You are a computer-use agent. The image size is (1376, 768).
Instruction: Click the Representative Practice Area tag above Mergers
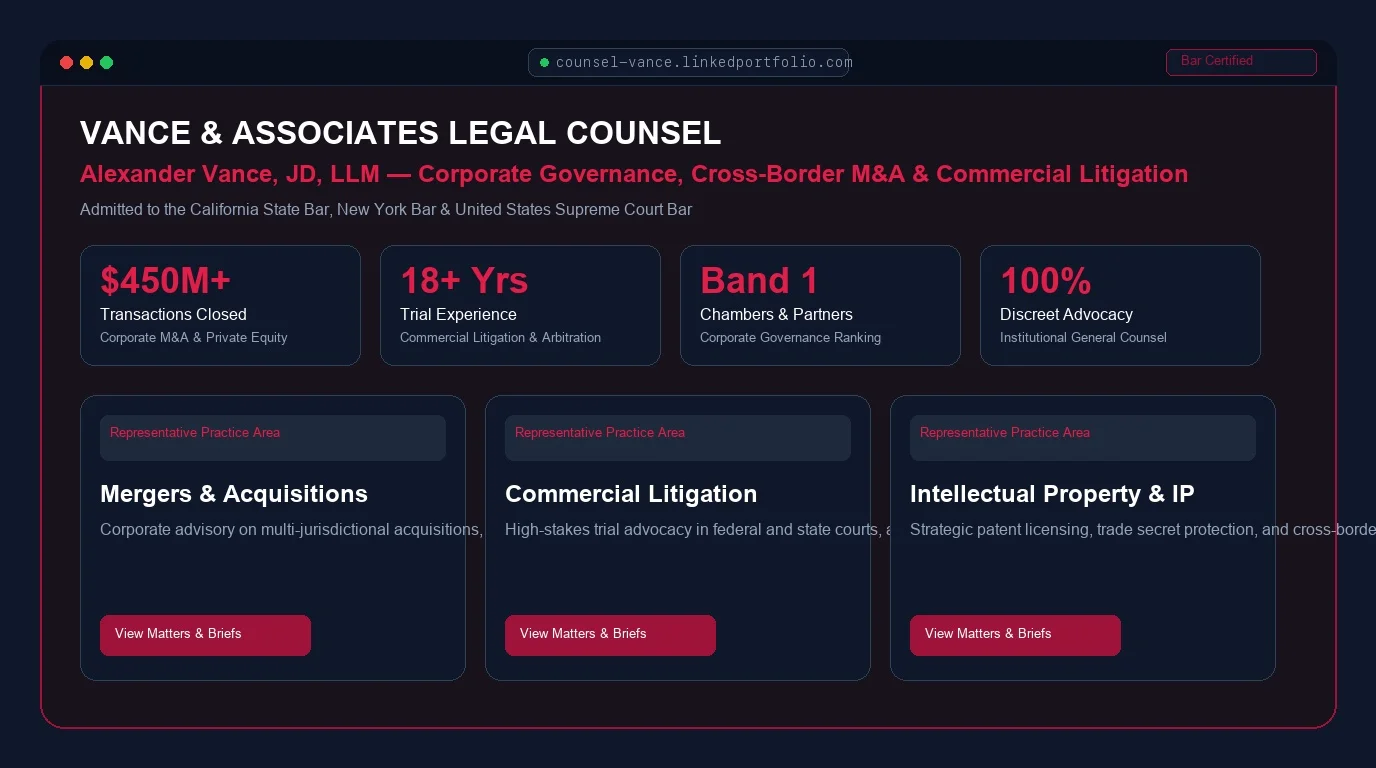click(273, 438)
